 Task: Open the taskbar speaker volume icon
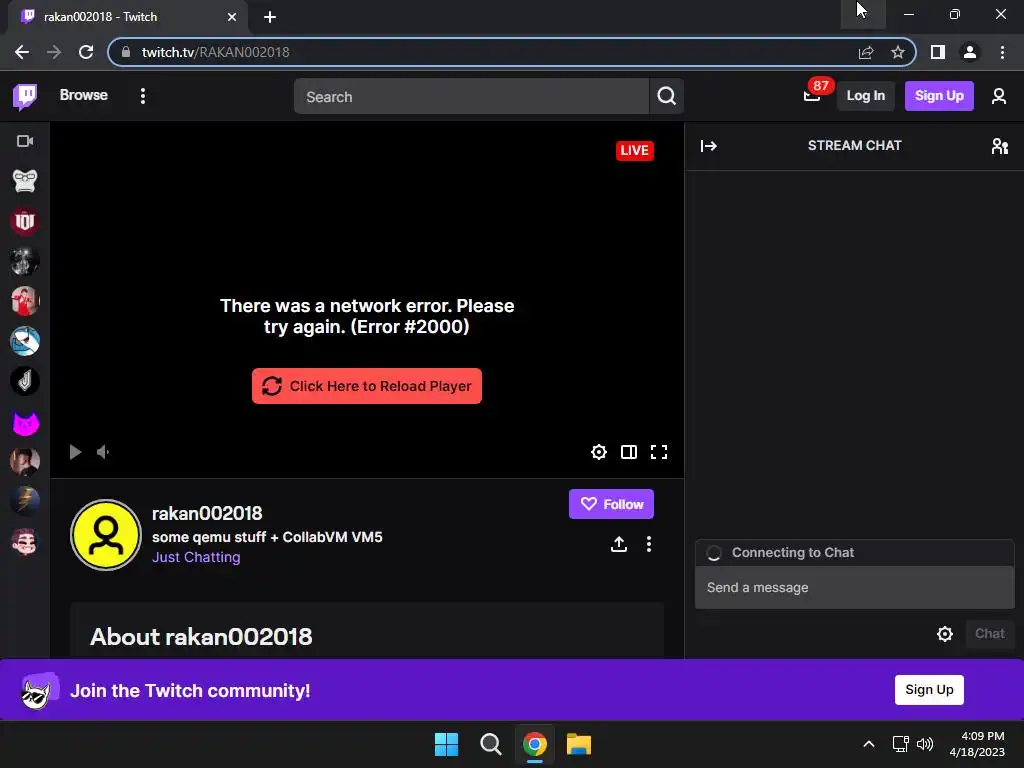(925, 744)
